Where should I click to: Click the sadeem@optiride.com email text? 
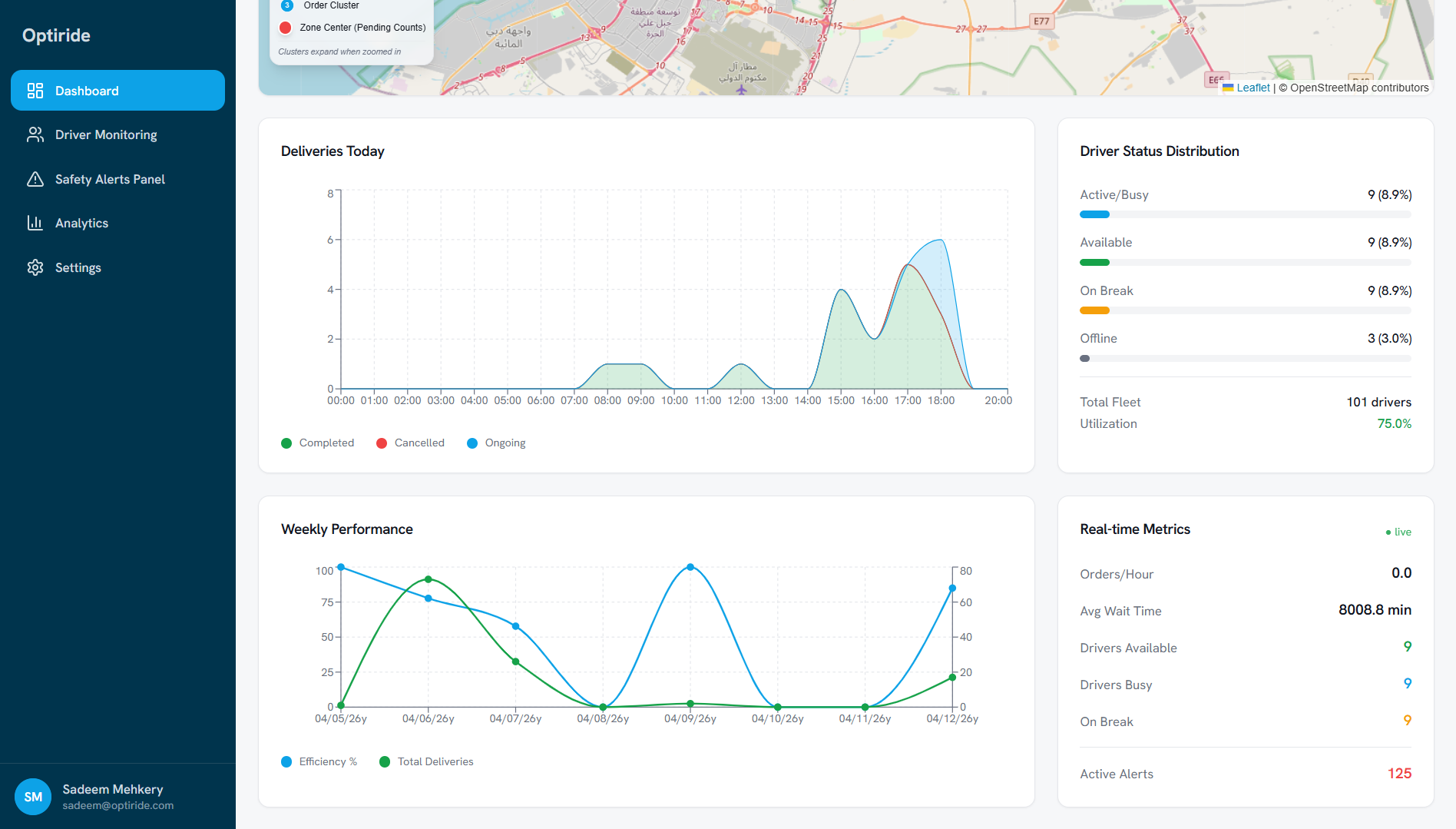point(118,805)
